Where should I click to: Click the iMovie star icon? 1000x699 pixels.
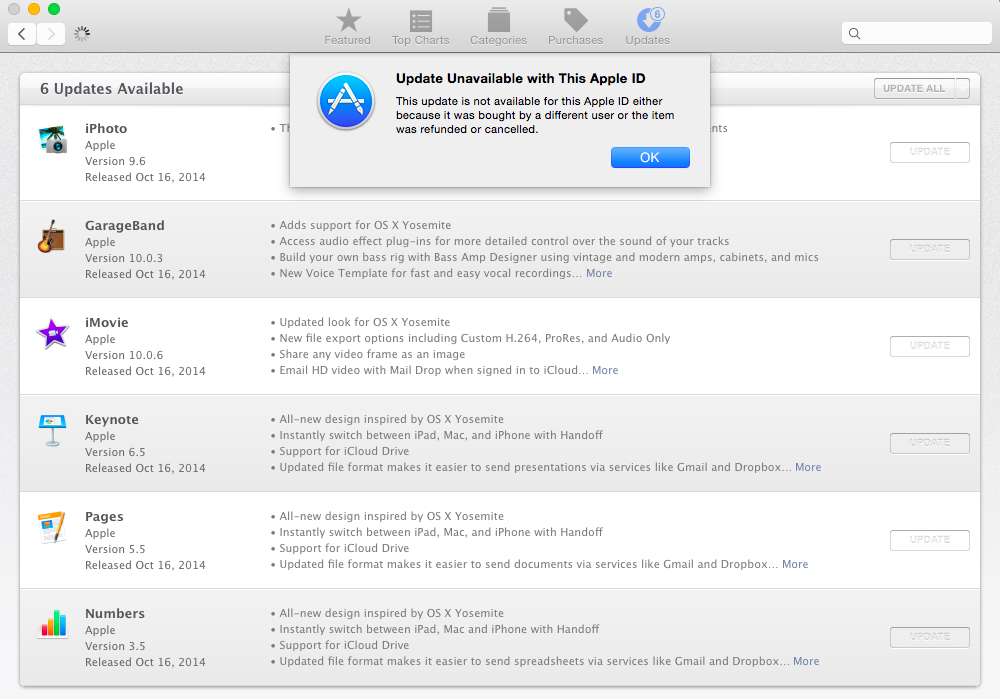pyautogui.click(x=52, y=334)
